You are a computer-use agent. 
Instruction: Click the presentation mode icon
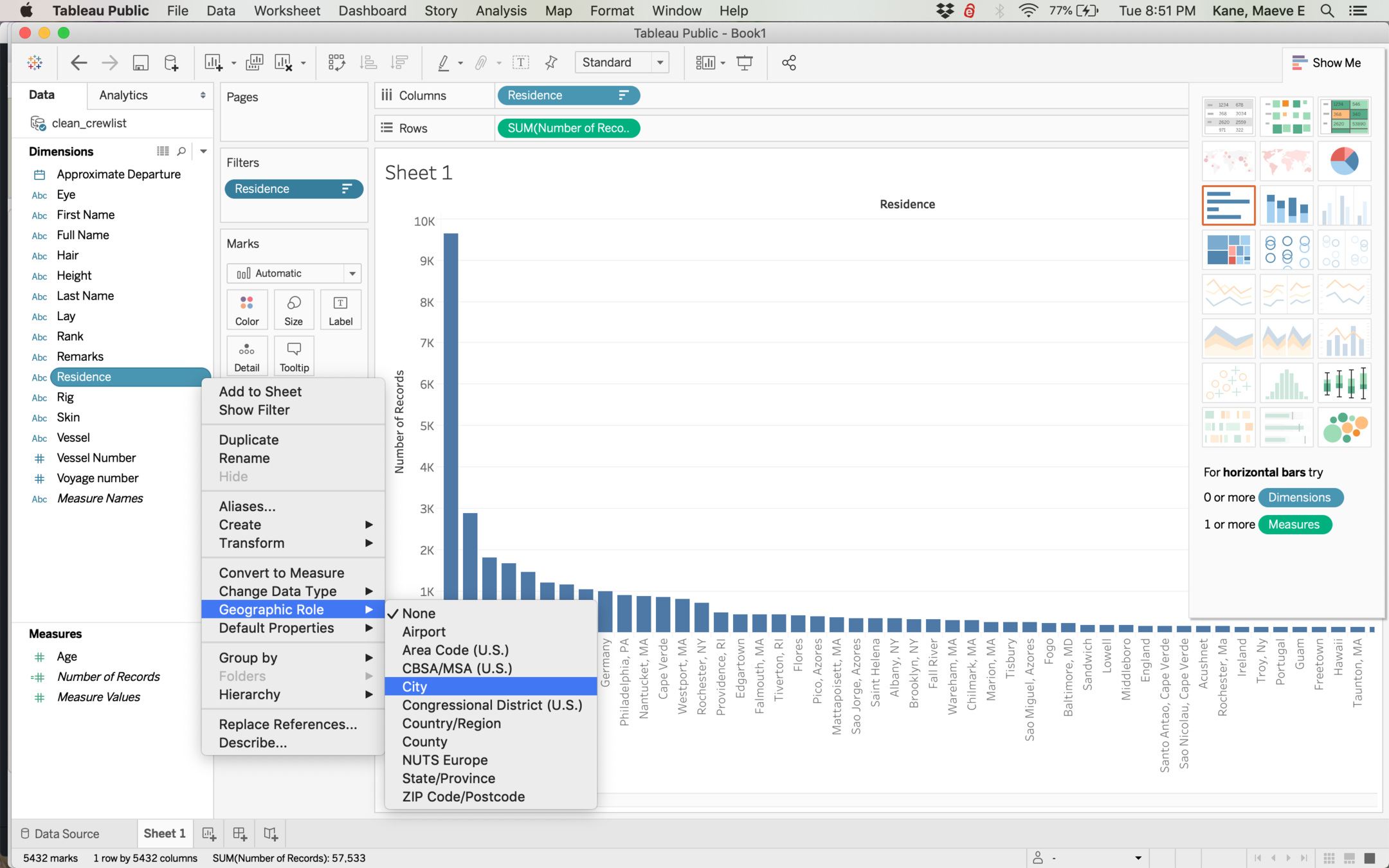[745, 62]
